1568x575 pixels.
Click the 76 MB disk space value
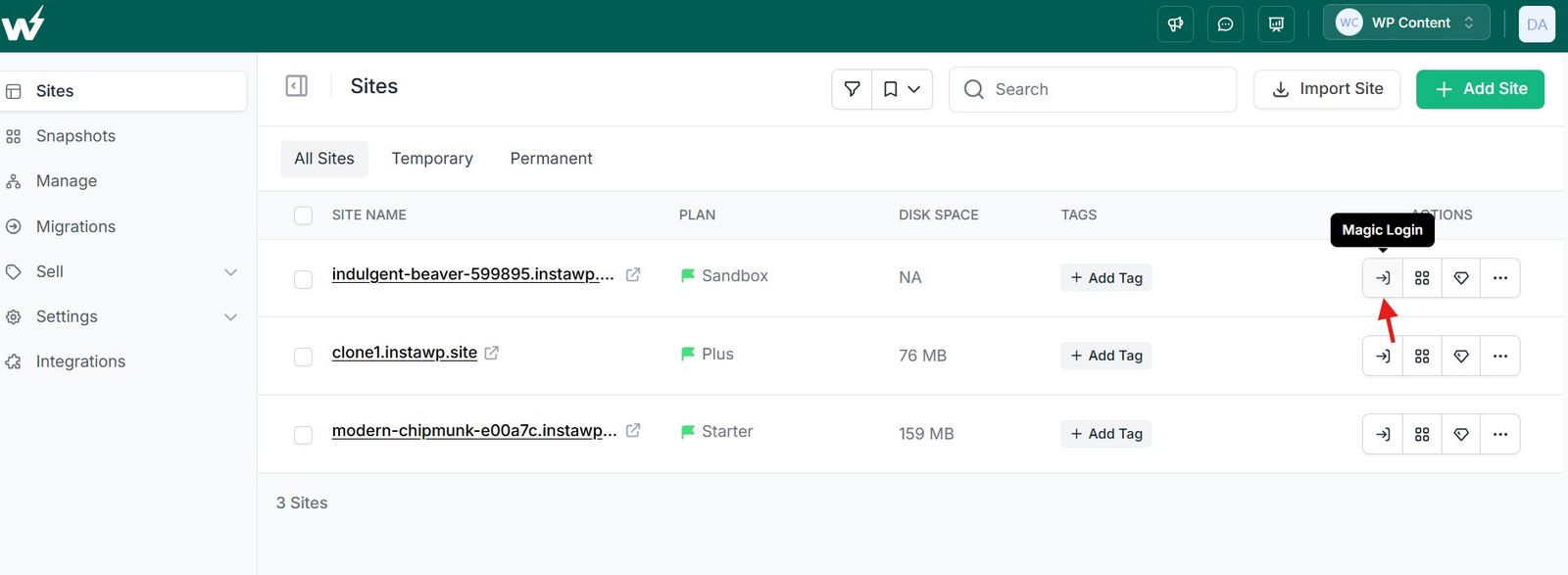point(922,356)
